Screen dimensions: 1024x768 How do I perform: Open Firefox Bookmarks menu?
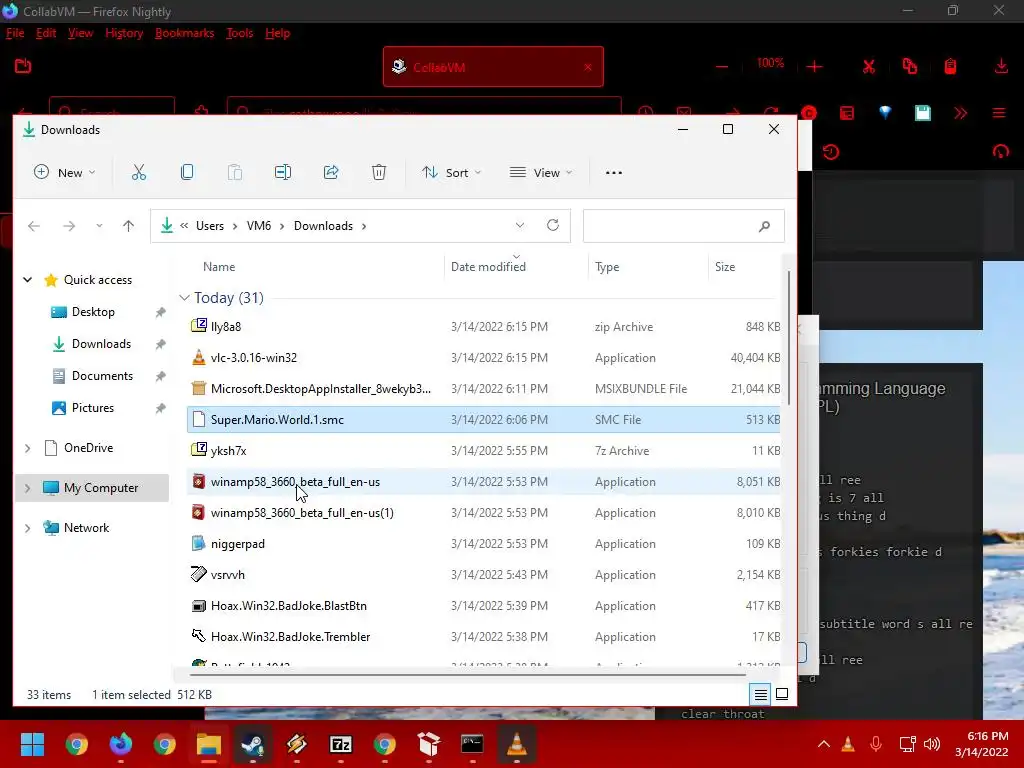(x=184, y=33)
